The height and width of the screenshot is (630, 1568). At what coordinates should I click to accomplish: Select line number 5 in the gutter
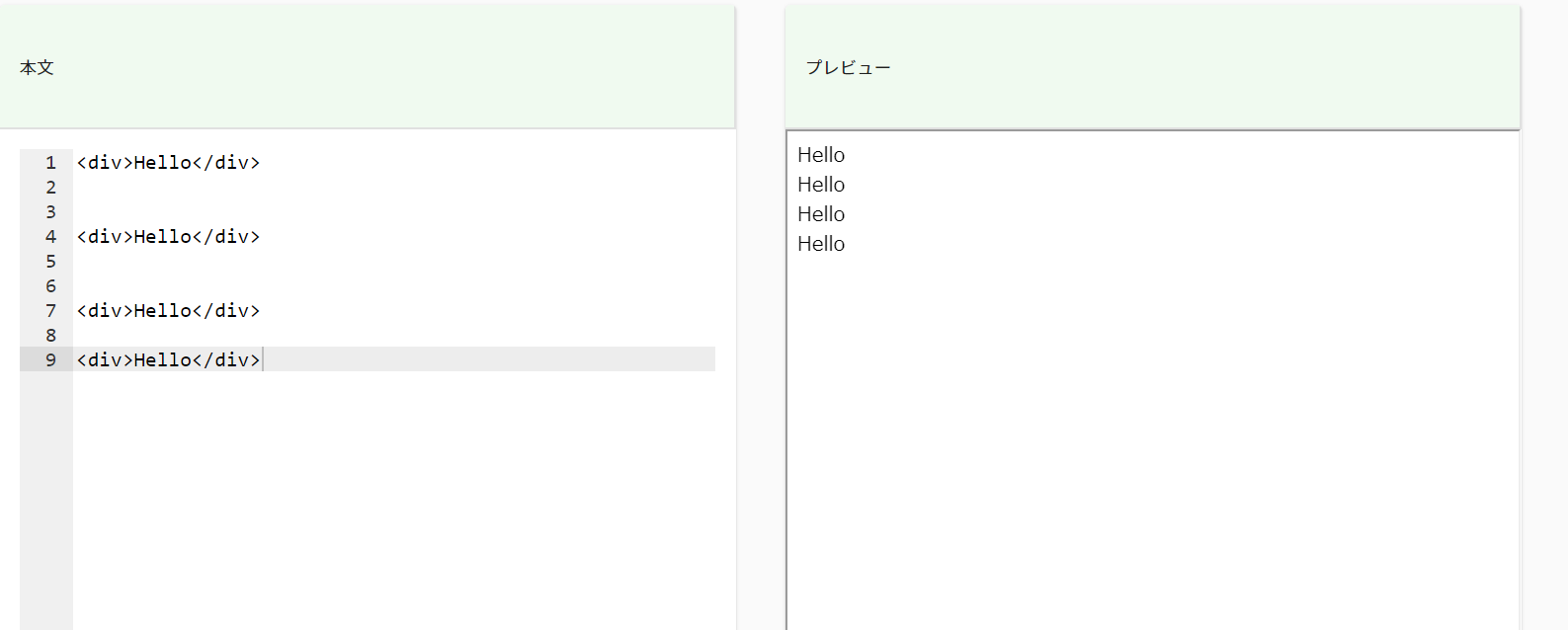click(x=50, y=261)
